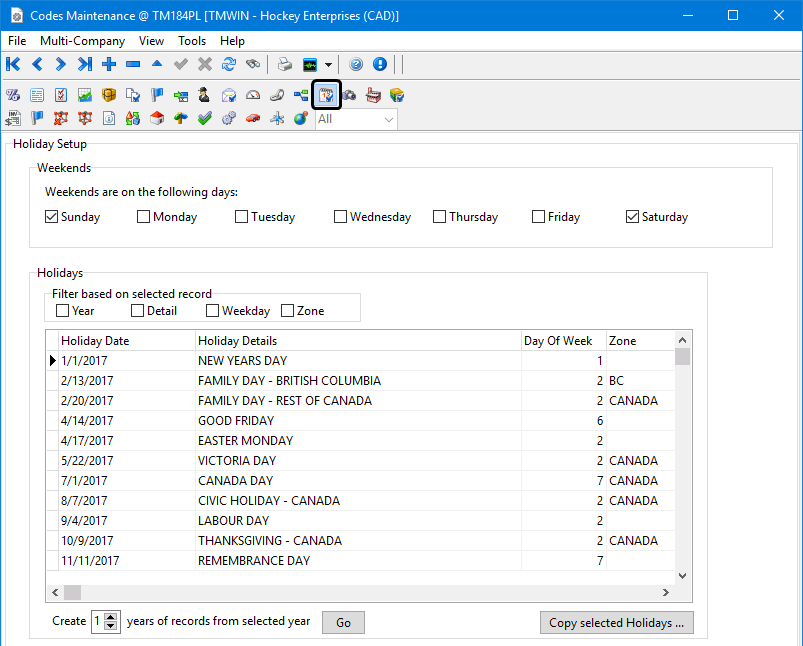Click the blue question mark help icon
This screenshot has height=646, width=803.
[356, 65]
